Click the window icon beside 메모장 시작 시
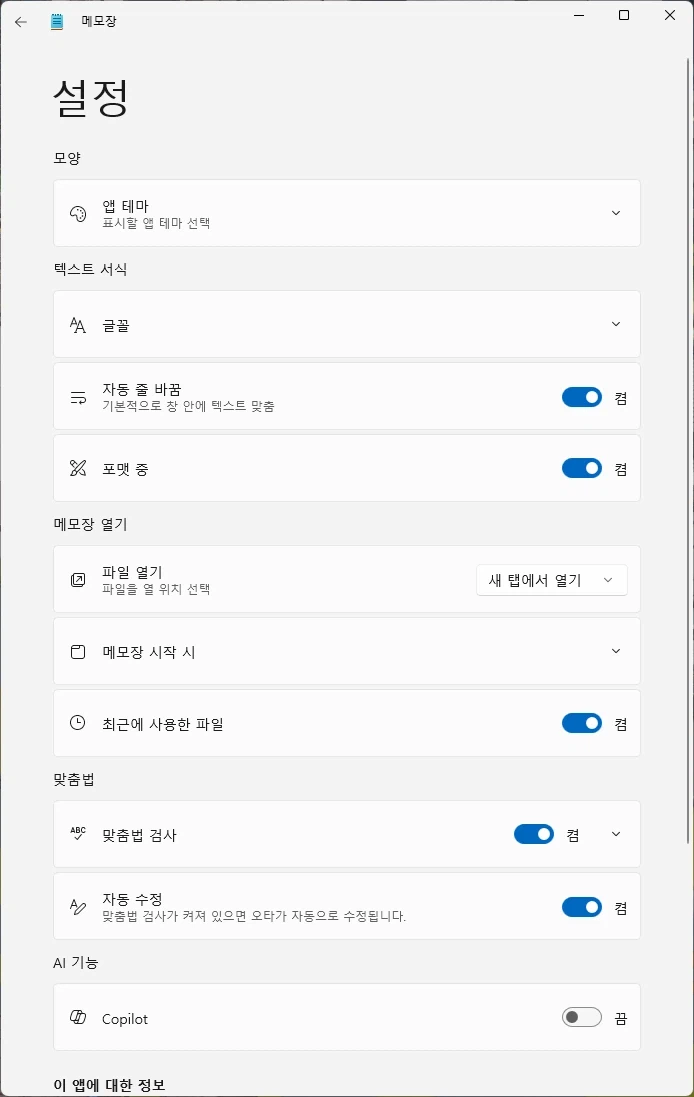This screenshot has height=1097, width=694. (x=77, y=651)
